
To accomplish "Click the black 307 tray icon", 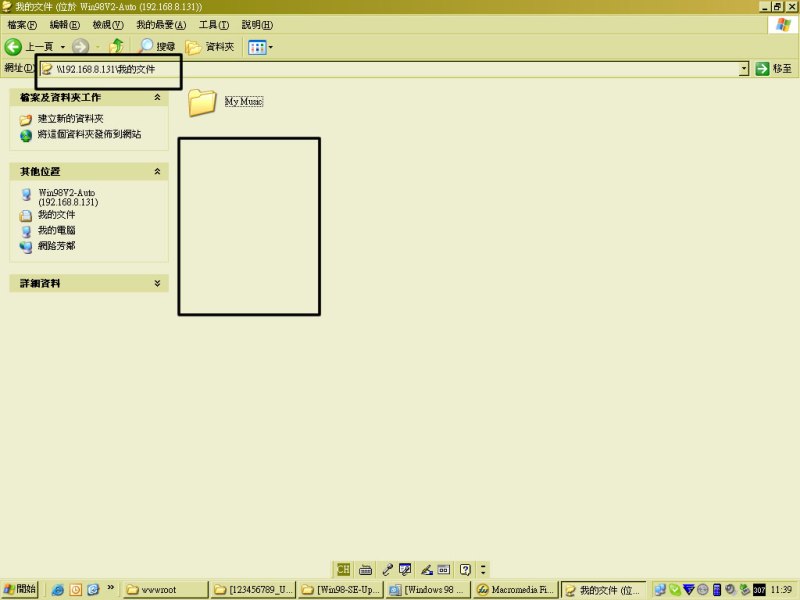I will click(759, 590).
